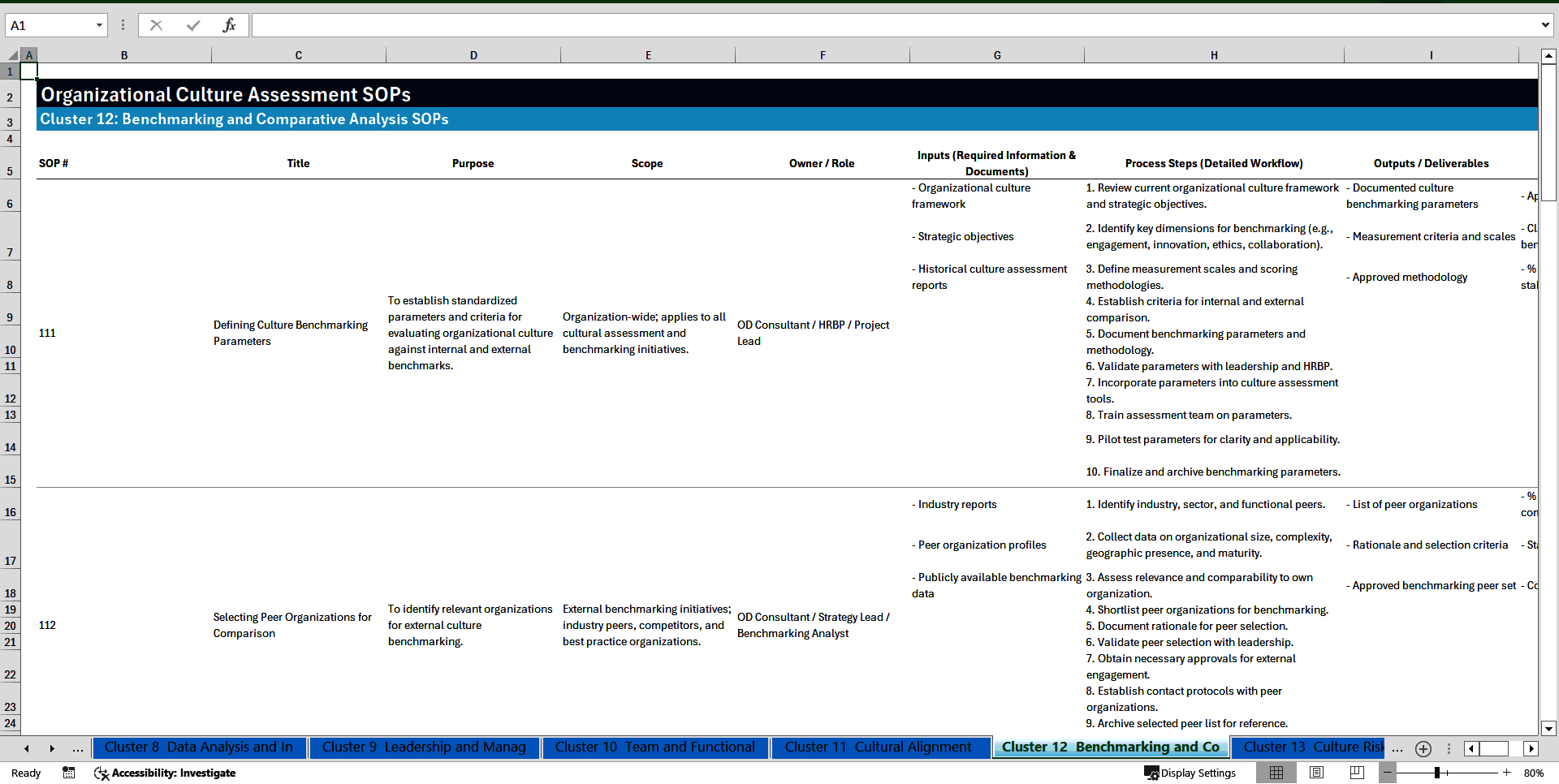Click the Insert Function (fx) icon
The image size is (1559, 784).
[230, 24]
